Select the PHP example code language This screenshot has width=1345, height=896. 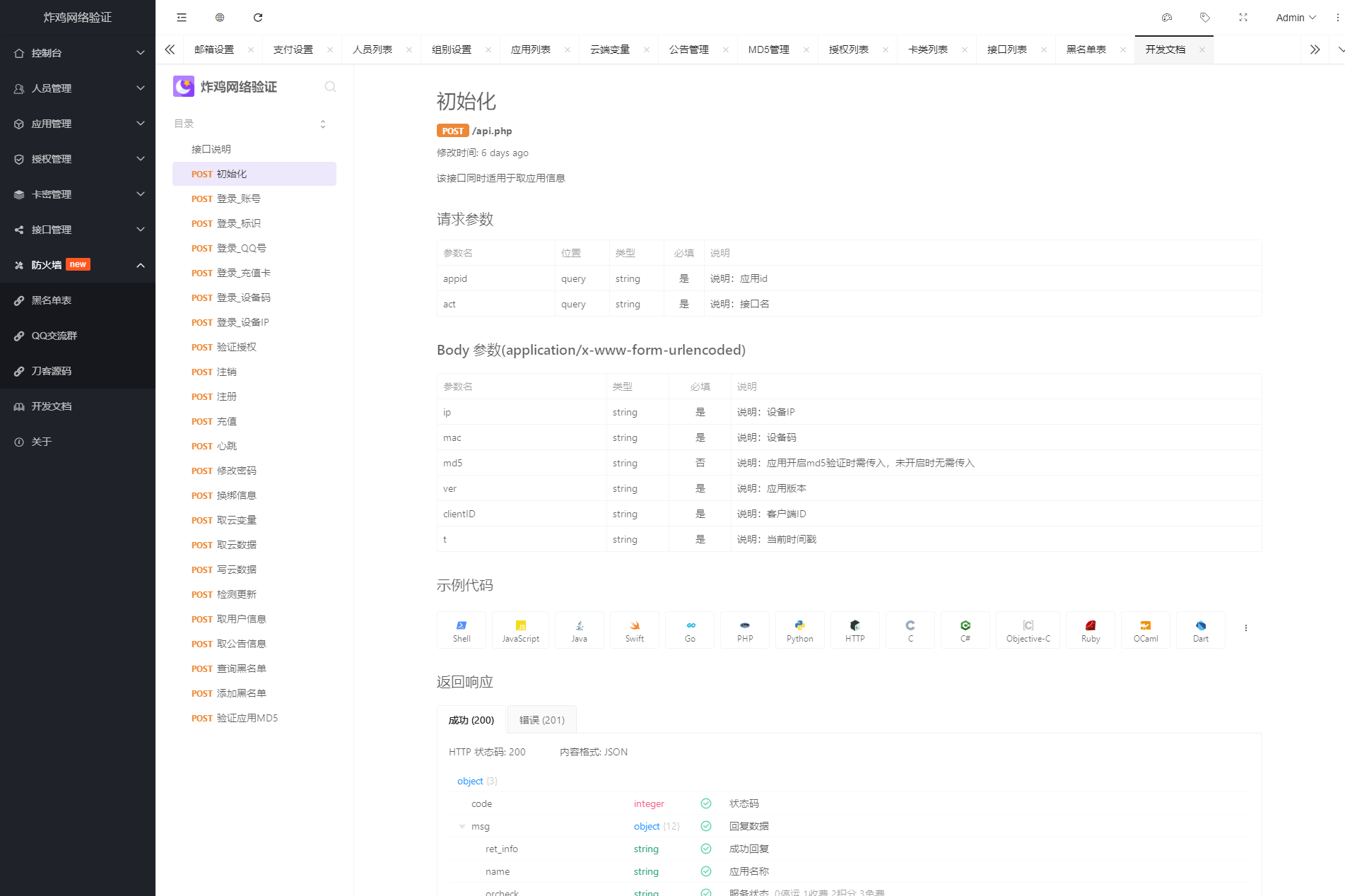click(x=744, y=630)
